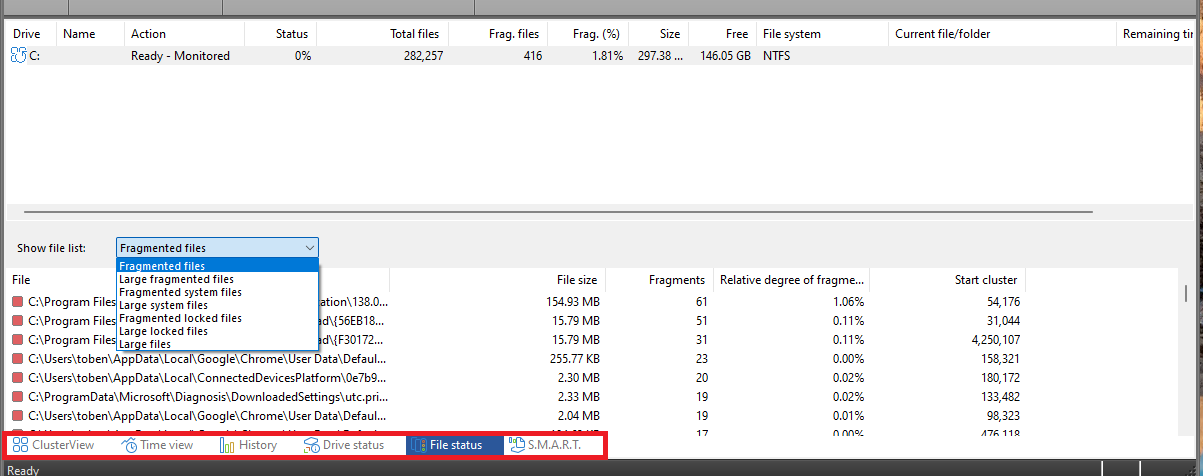The height and width of the screenshot is (476, 1203).
Task: Click the red file icon of the 154.93 MB file
Action: (x=17, y=302)
